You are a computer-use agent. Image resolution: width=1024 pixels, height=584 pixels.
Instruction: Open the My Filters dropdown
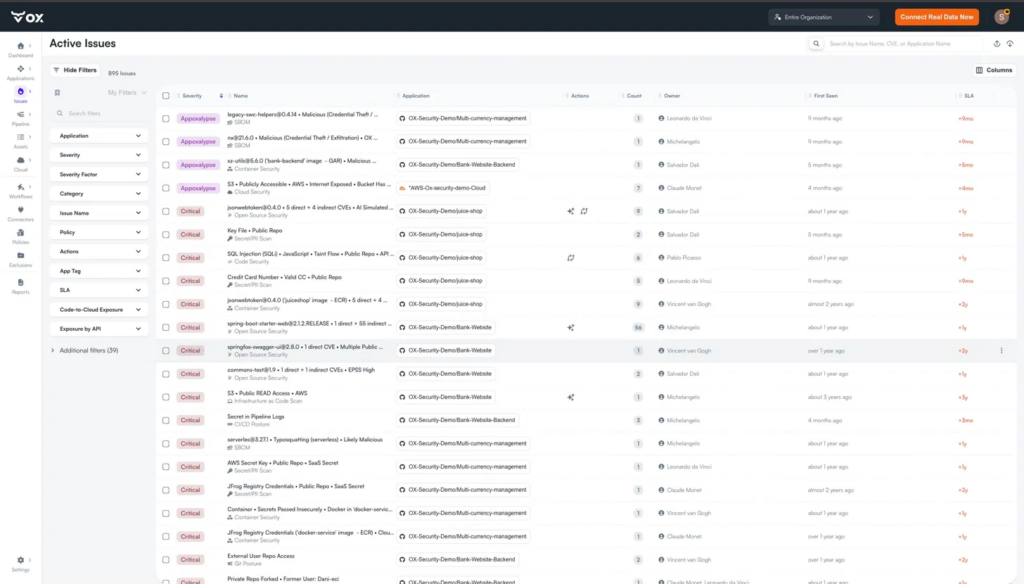click(x=127, y=93)
